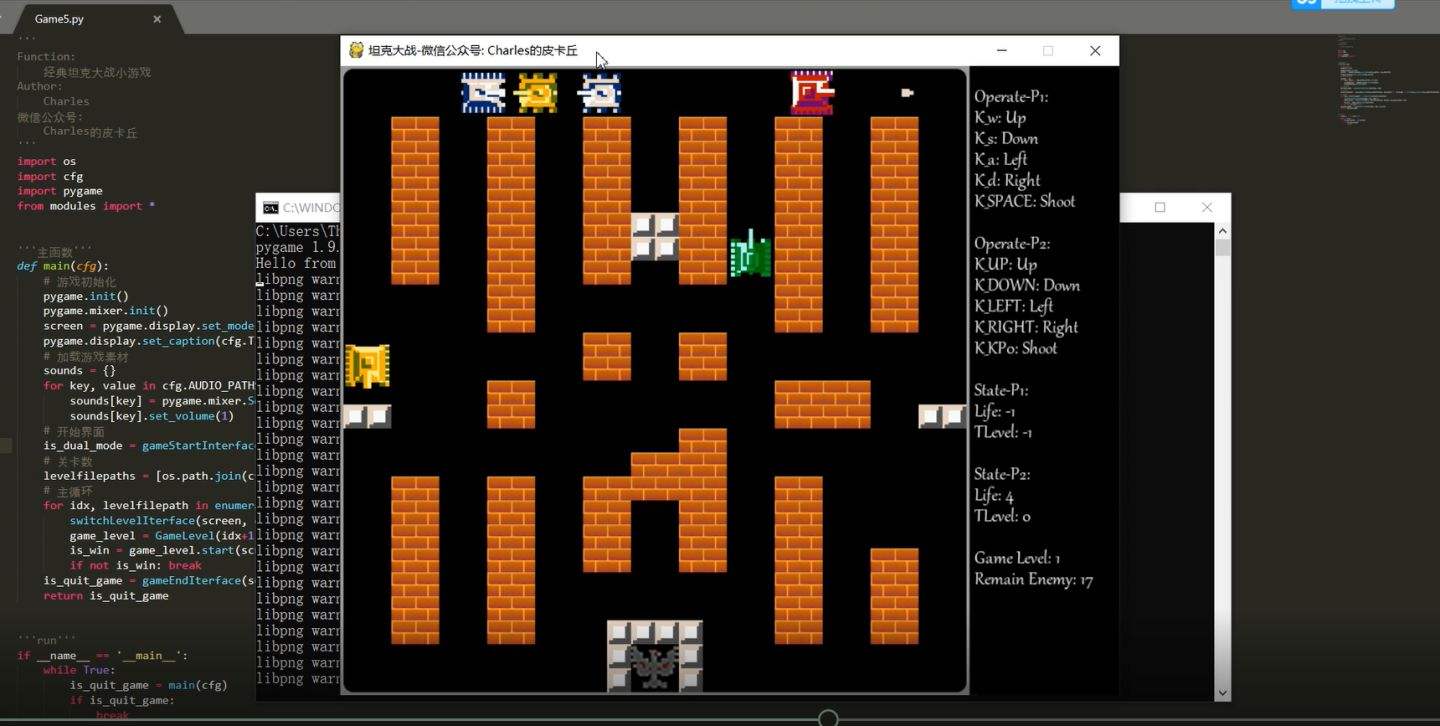
Task: Click the 'Life: -1' value
Action: tap(995, 411)
